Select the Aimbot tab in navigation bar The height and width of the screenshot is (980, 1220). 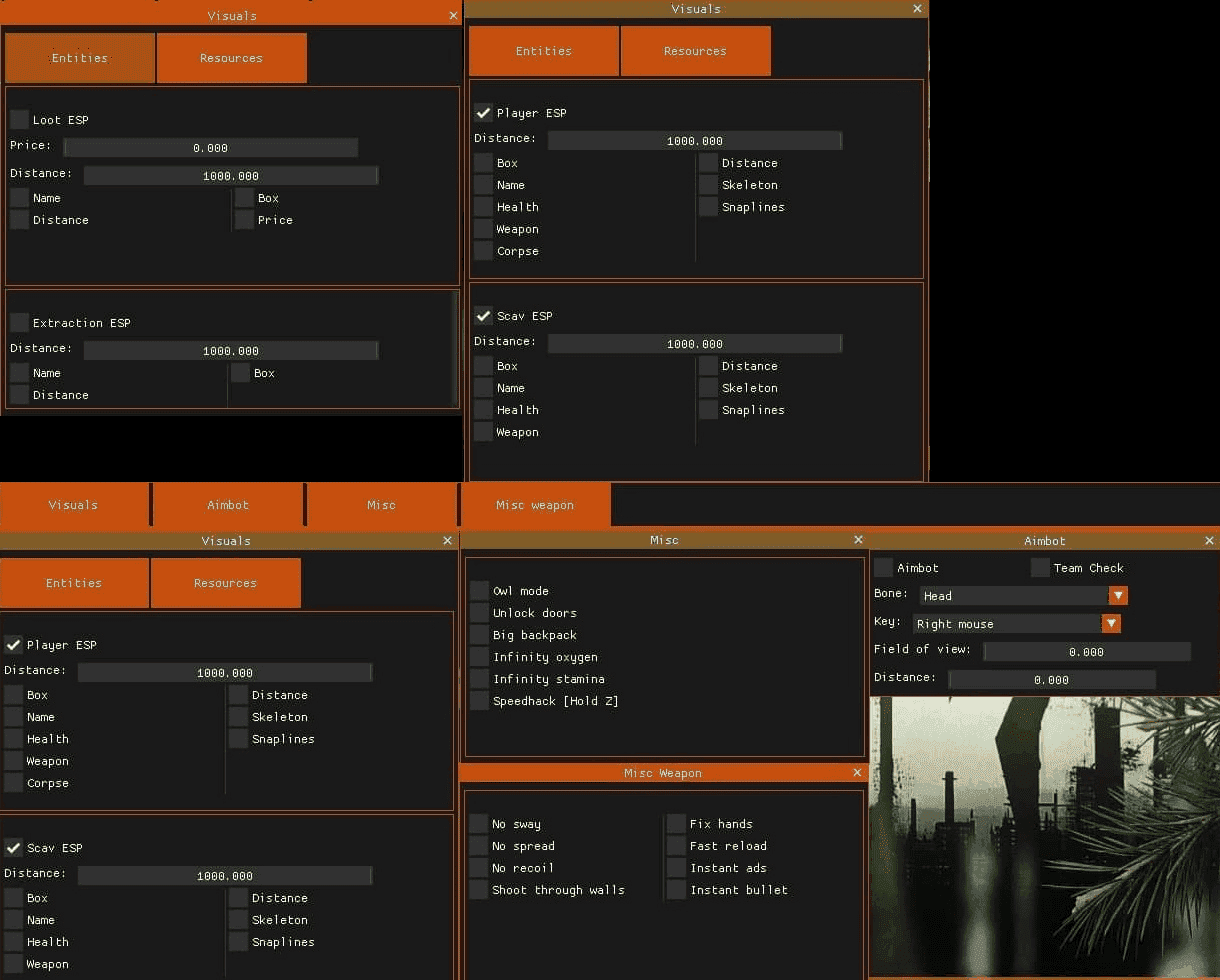tap(228, 505)
